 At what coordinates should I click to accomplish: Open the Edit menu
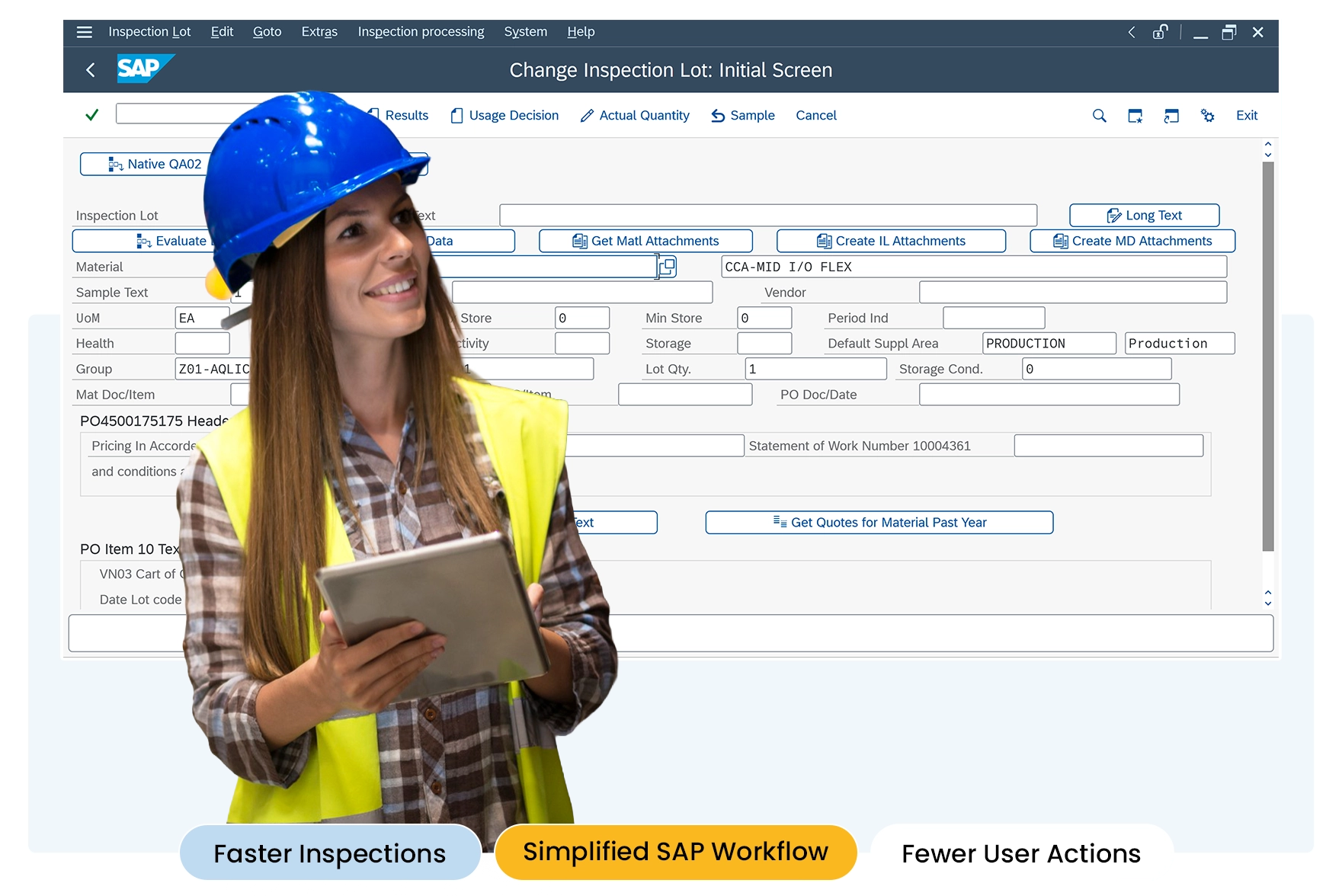[x=222, y=32]
